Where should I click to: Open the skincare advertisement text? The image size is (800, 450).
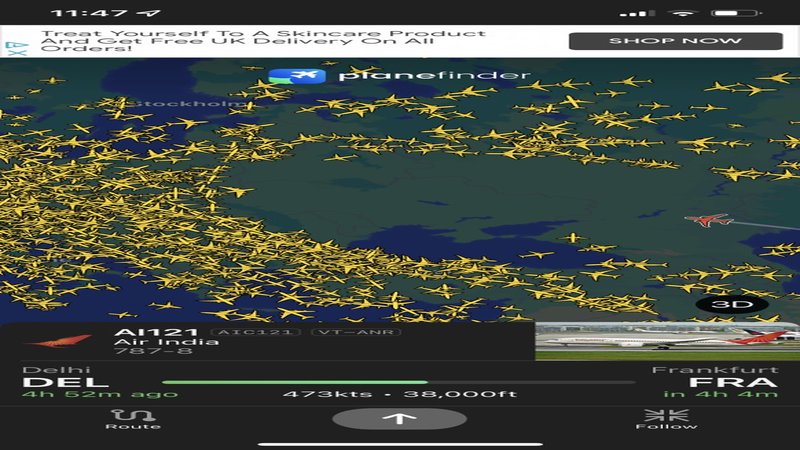(262, 41)
